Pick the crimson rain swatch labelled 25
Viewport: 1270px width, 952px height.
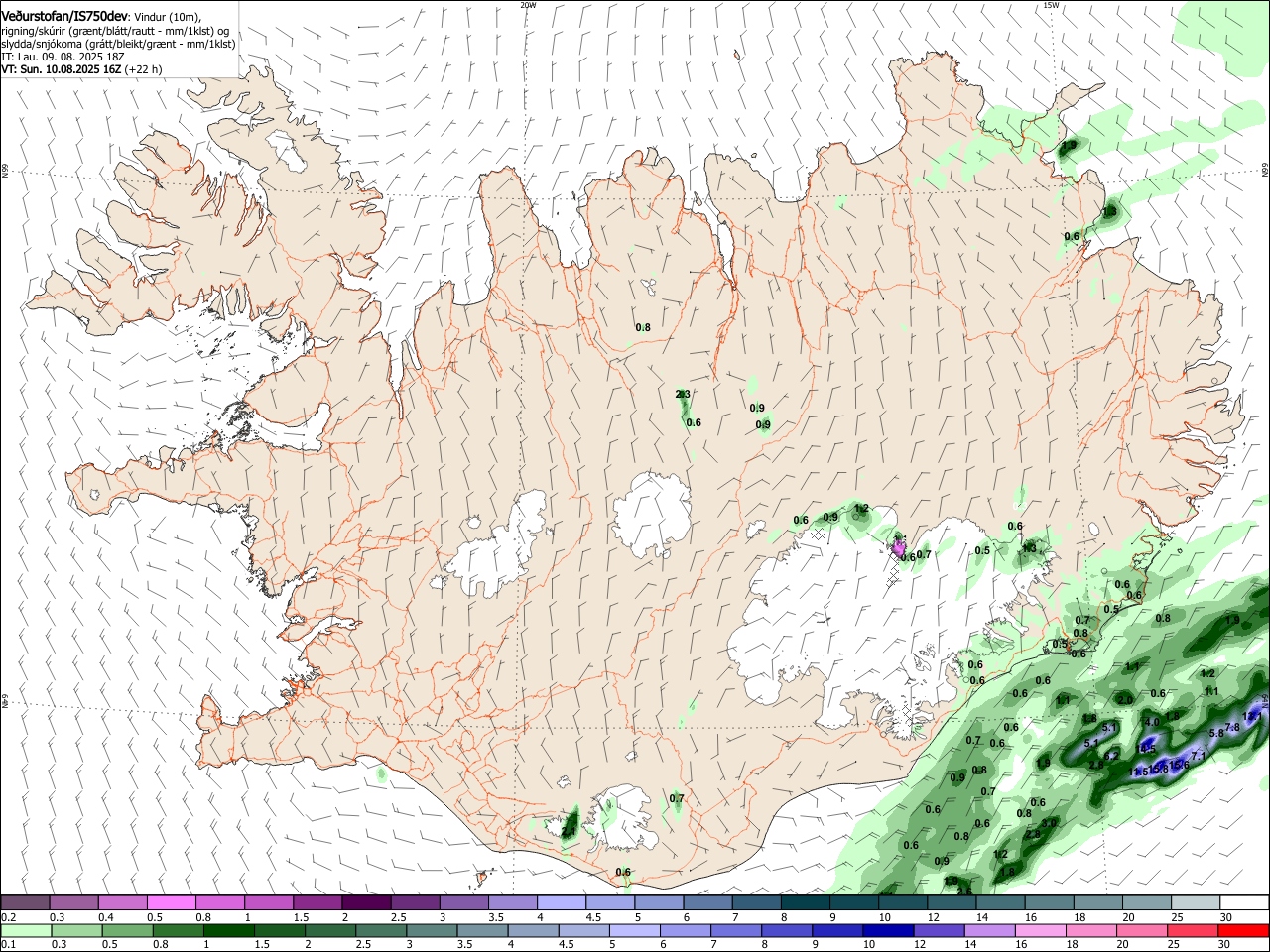1193,931
